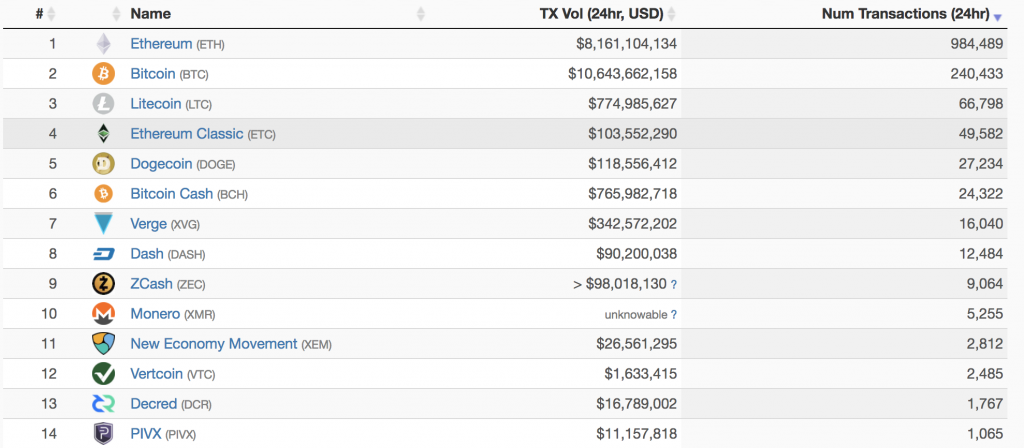Open the Decred coin link

pos(153,404)
